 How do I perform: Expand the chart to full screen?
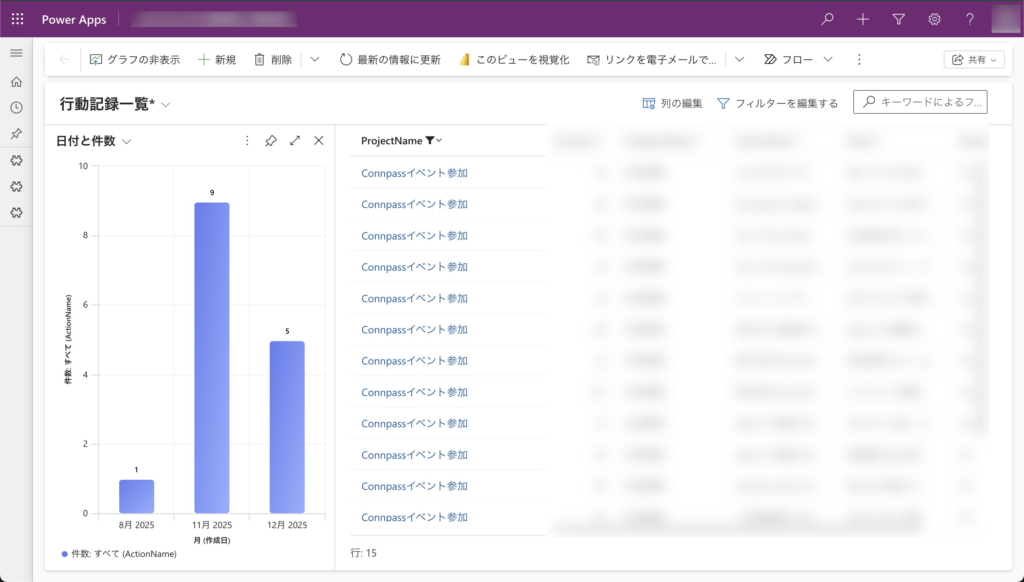[295, 141]
